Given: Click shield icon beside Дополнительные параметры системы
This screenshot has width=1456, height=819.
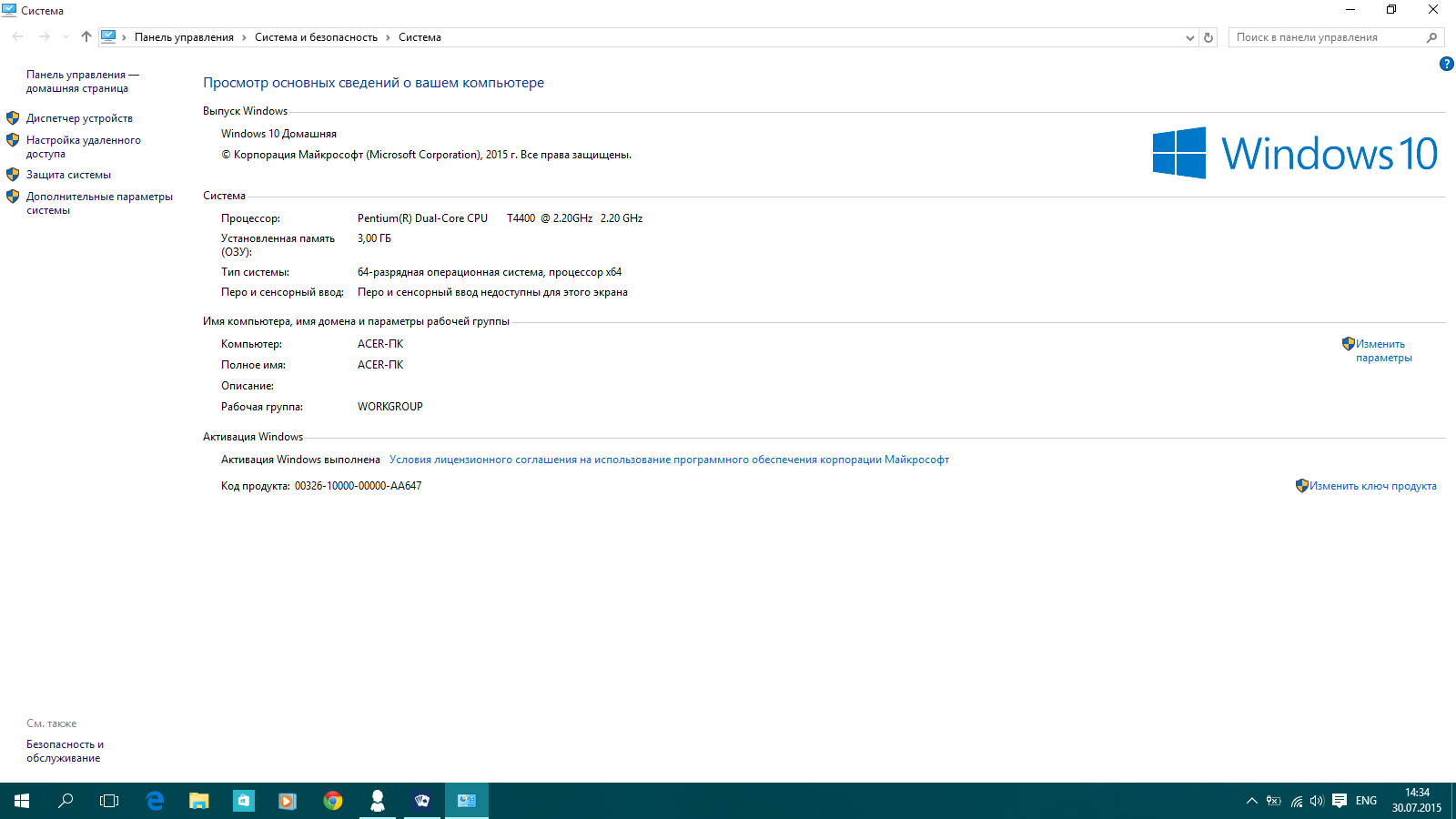Looking at the screenshot, I should coord(13,197).
